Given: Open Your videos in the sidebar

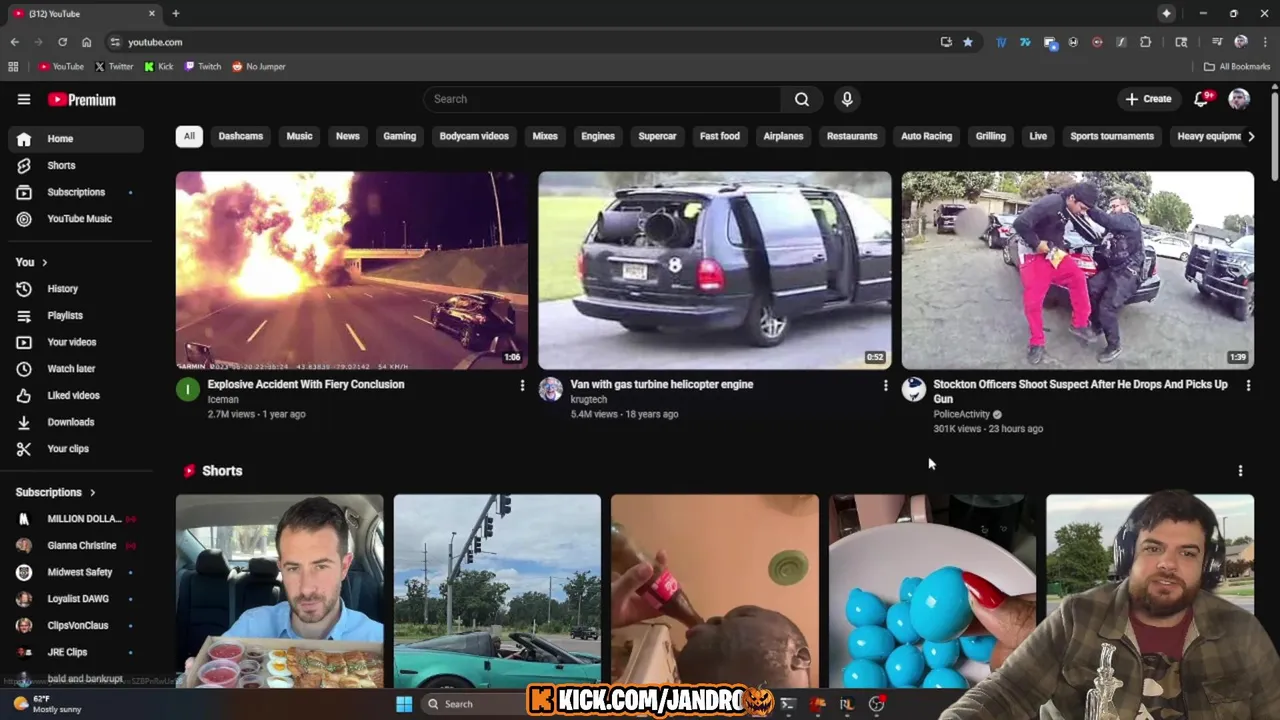Looking at the screenshot, I should (76, 342).
